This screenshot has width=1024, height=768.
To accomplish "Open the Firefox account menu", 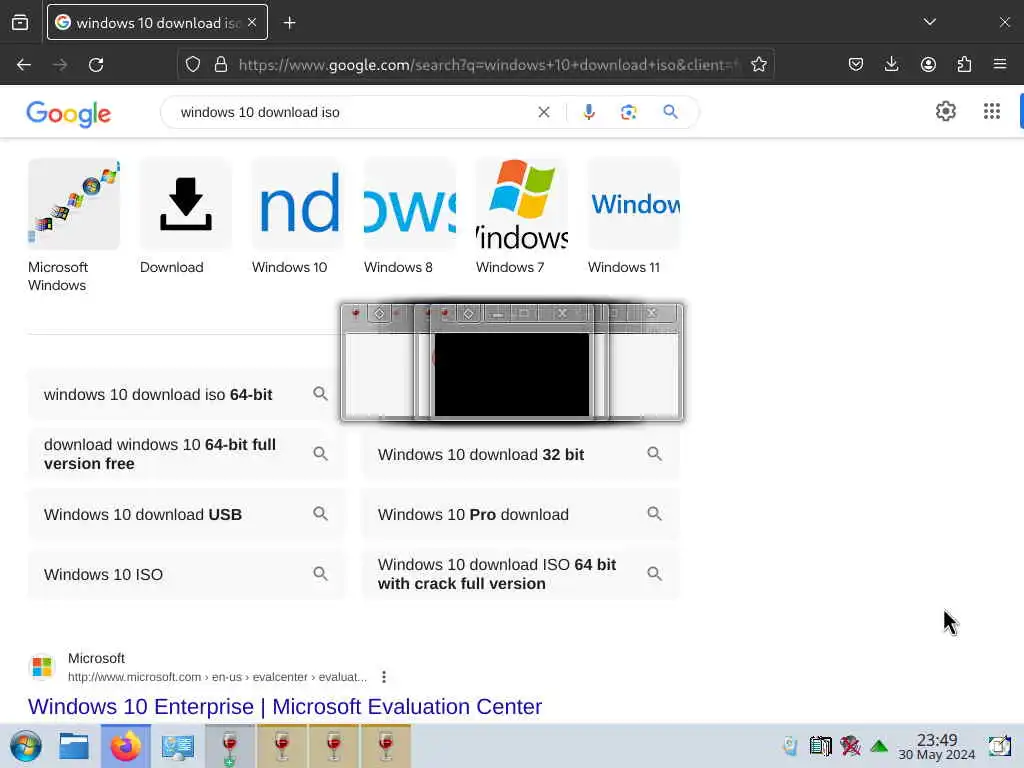I will 928,65.
